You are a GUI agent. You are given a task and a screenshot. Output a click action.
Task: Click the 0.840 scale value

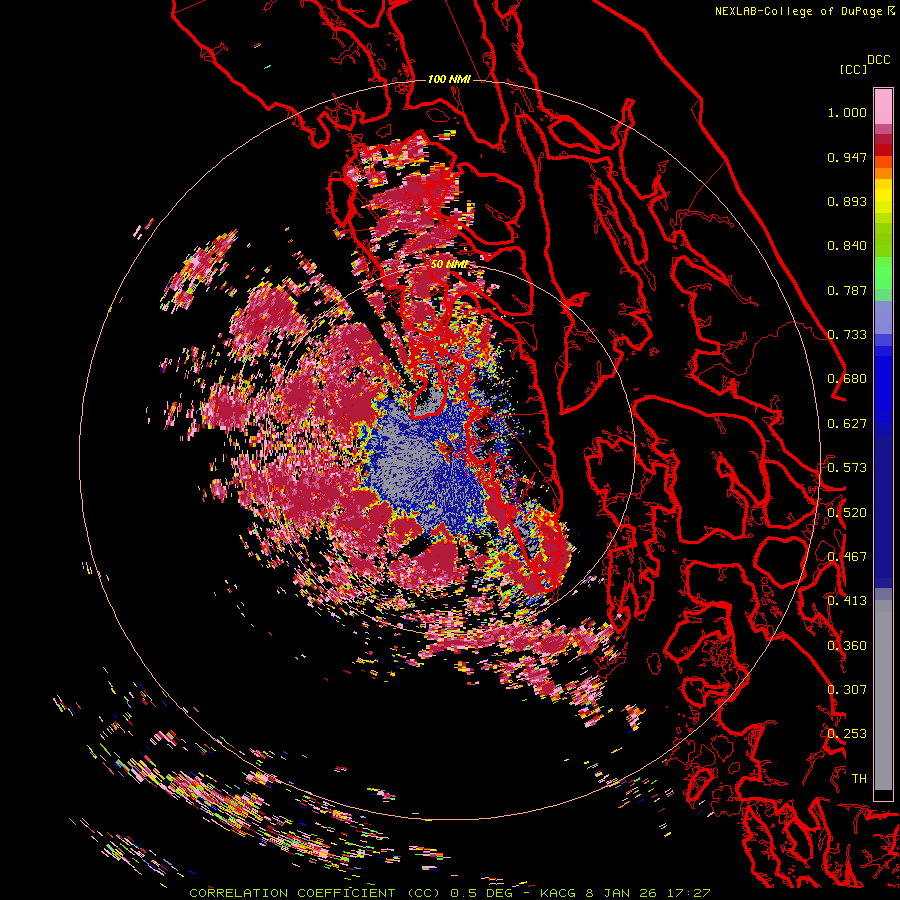(x=847, y=246)
